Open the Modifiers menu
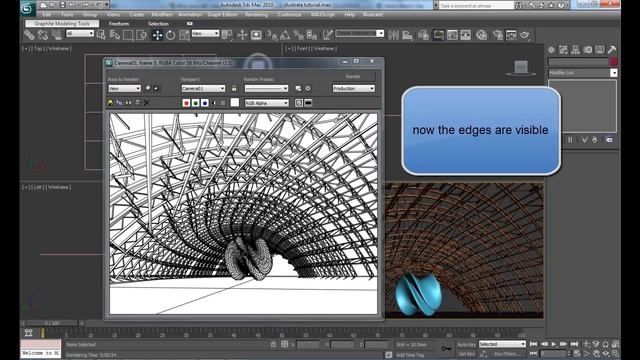The image size is (640, 360). [162, 15]
